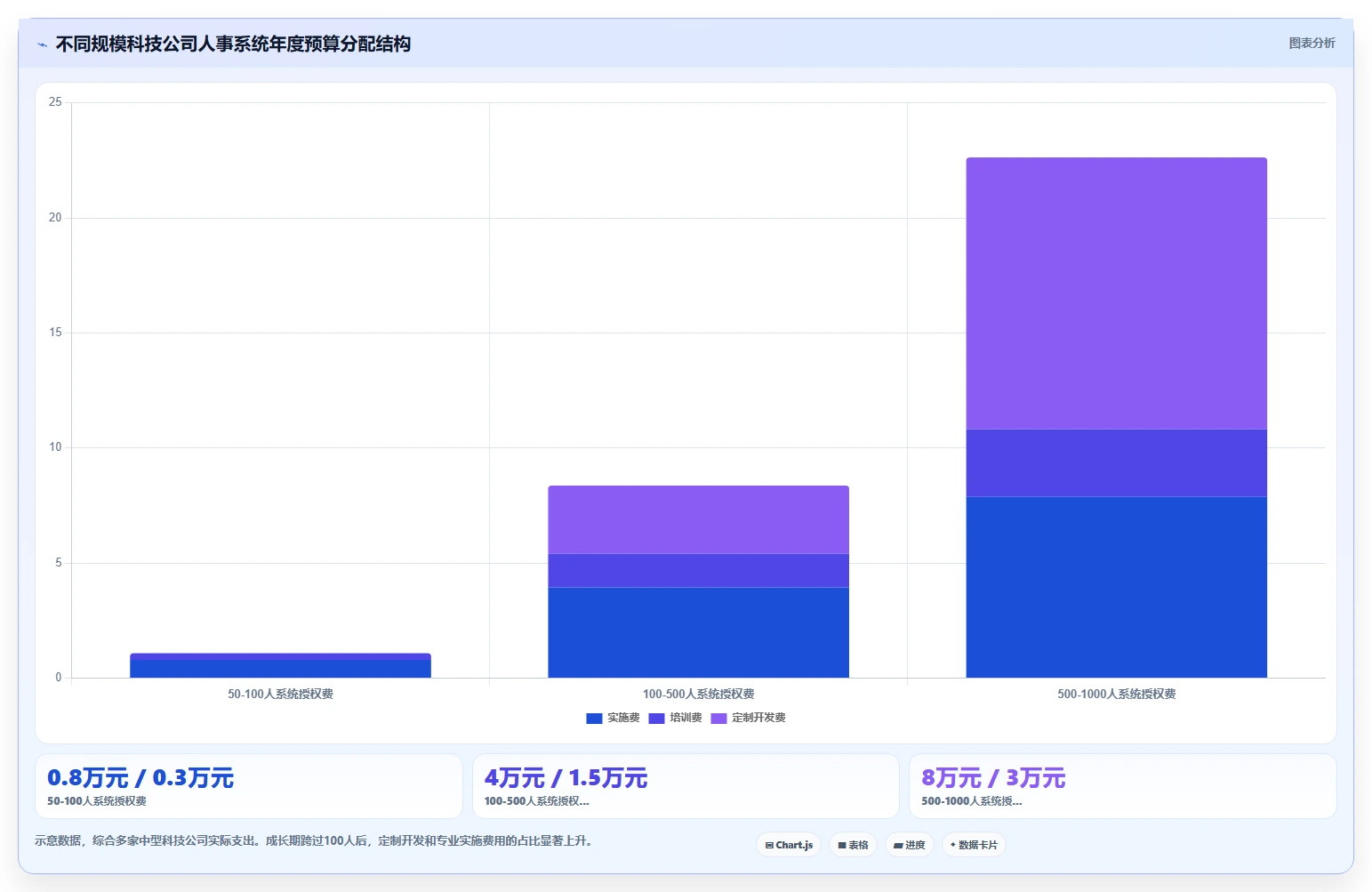Select the Chart.js tag button
This screenshot has height=892, width=1372.
point(789,845)
